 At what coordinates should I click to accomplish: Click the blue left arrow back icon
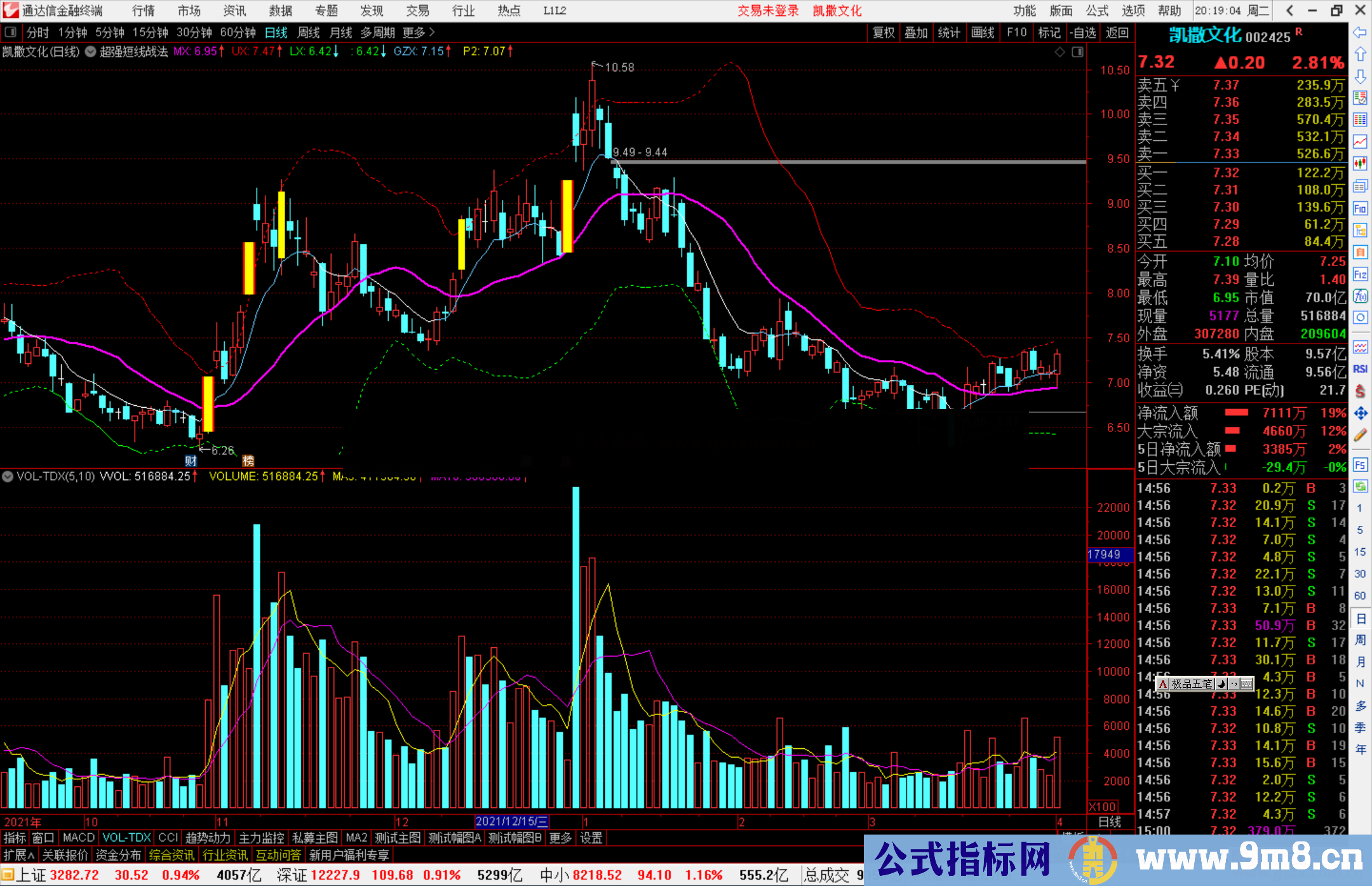pos(1360,32)
